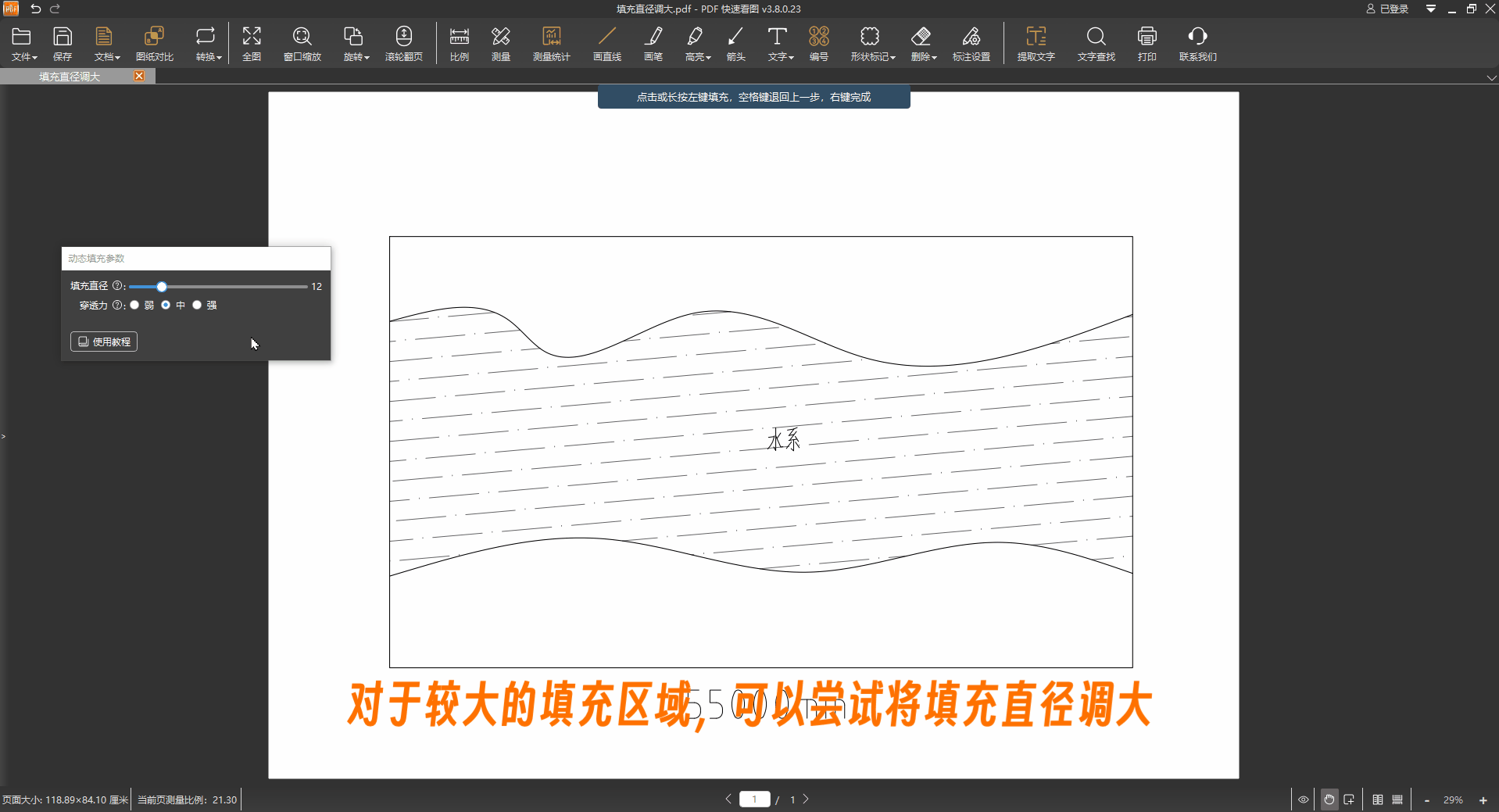
Task: Click the zoom in plus button
Action: tap(1483, 800)
